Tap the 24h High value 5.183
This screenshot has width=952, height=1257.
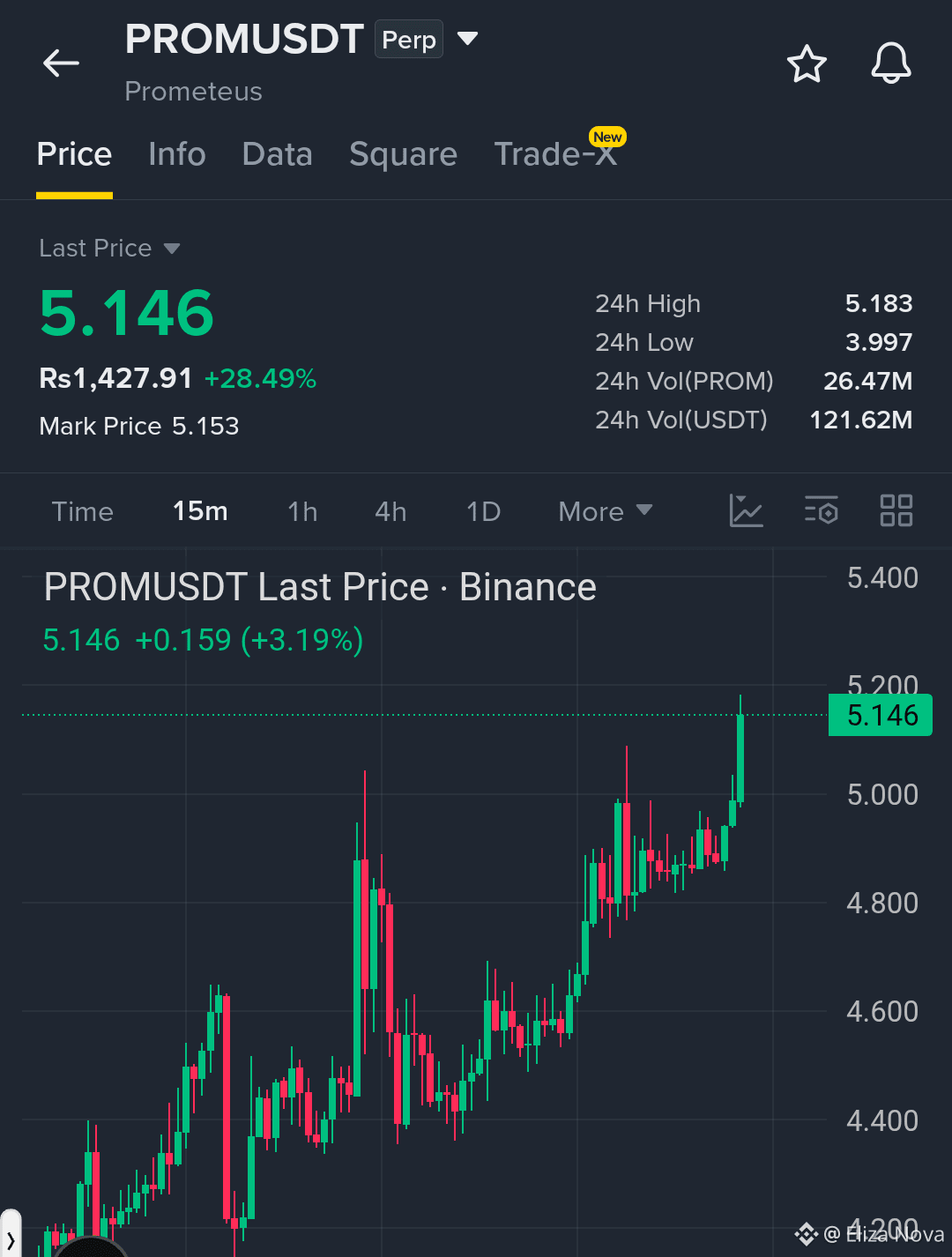click(879, 303)
